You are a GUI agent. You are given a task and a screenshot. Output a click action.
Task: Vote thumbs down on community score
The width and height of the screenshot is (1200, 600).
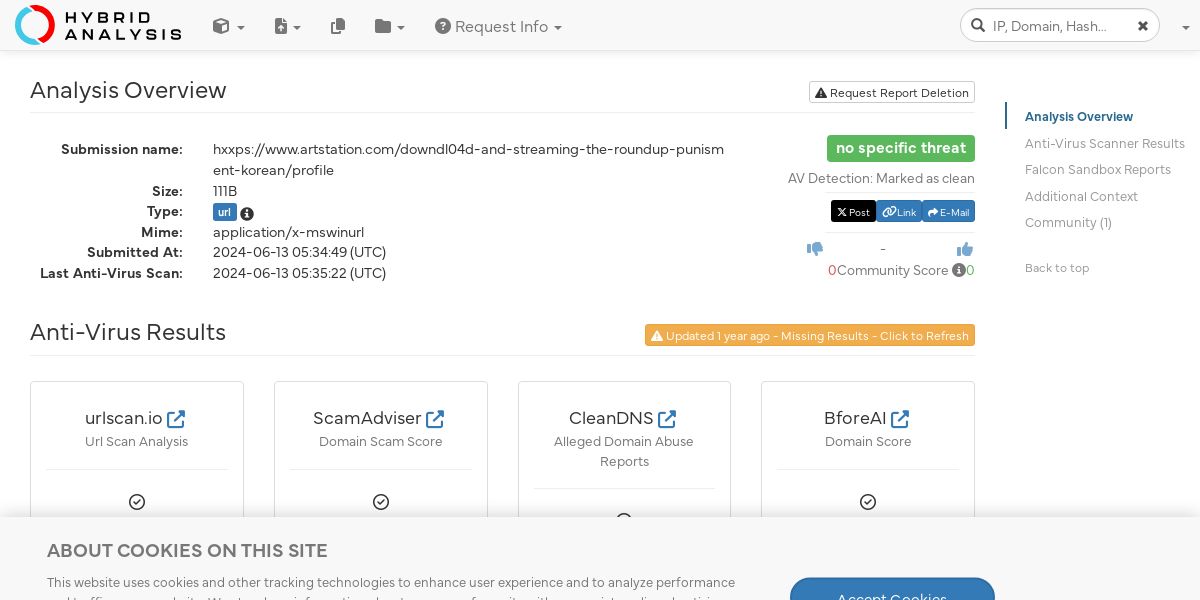[x=815, y=249]
